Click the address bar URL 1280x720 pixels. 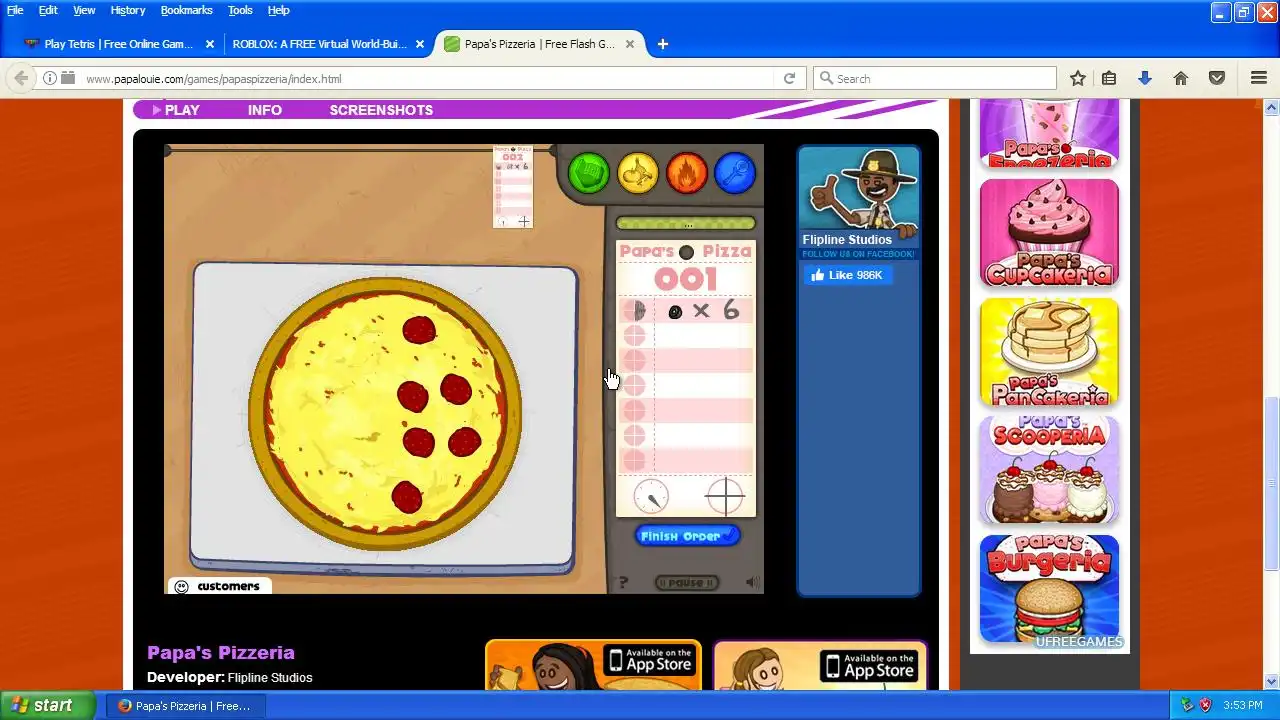click(213, 79)
